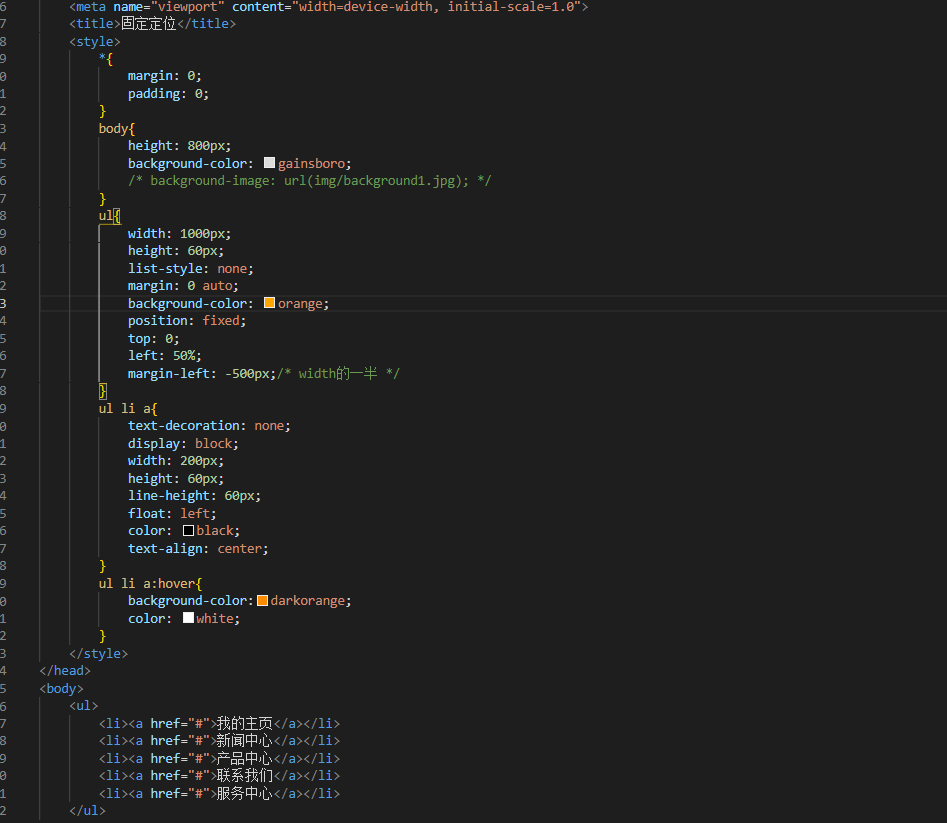Click the white color swatch
This screenshot has width=947, height=823.
coord(188,618)
